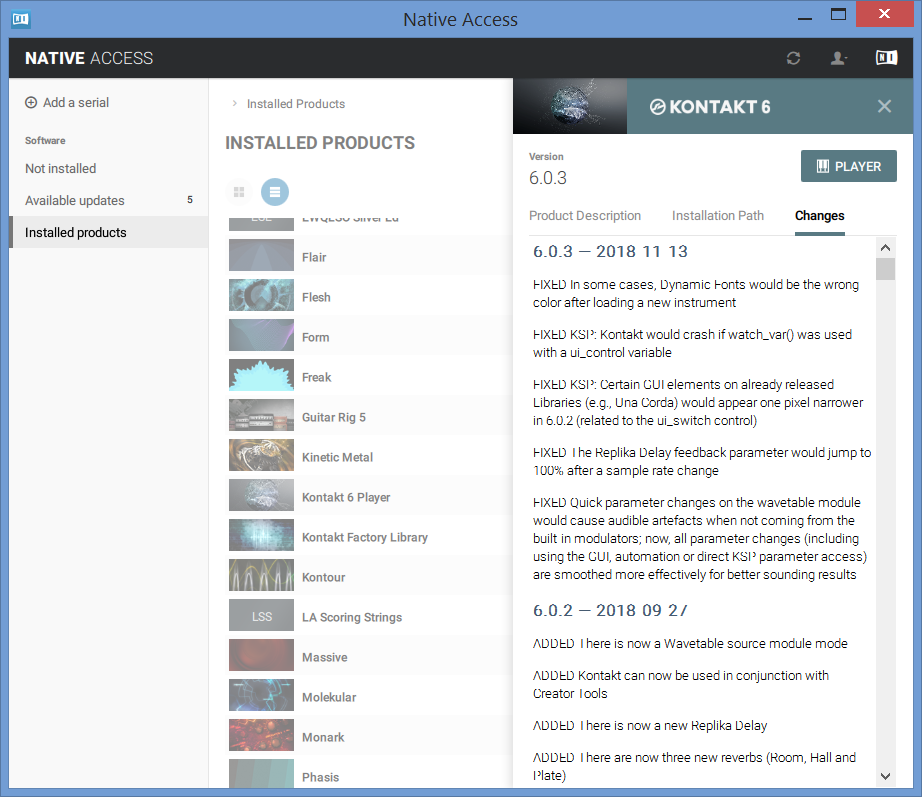Image resolution: width=922 pixels, height=797 pixels.
Task: Click the Phasis product thumbnail
Action: click(261, 773)
